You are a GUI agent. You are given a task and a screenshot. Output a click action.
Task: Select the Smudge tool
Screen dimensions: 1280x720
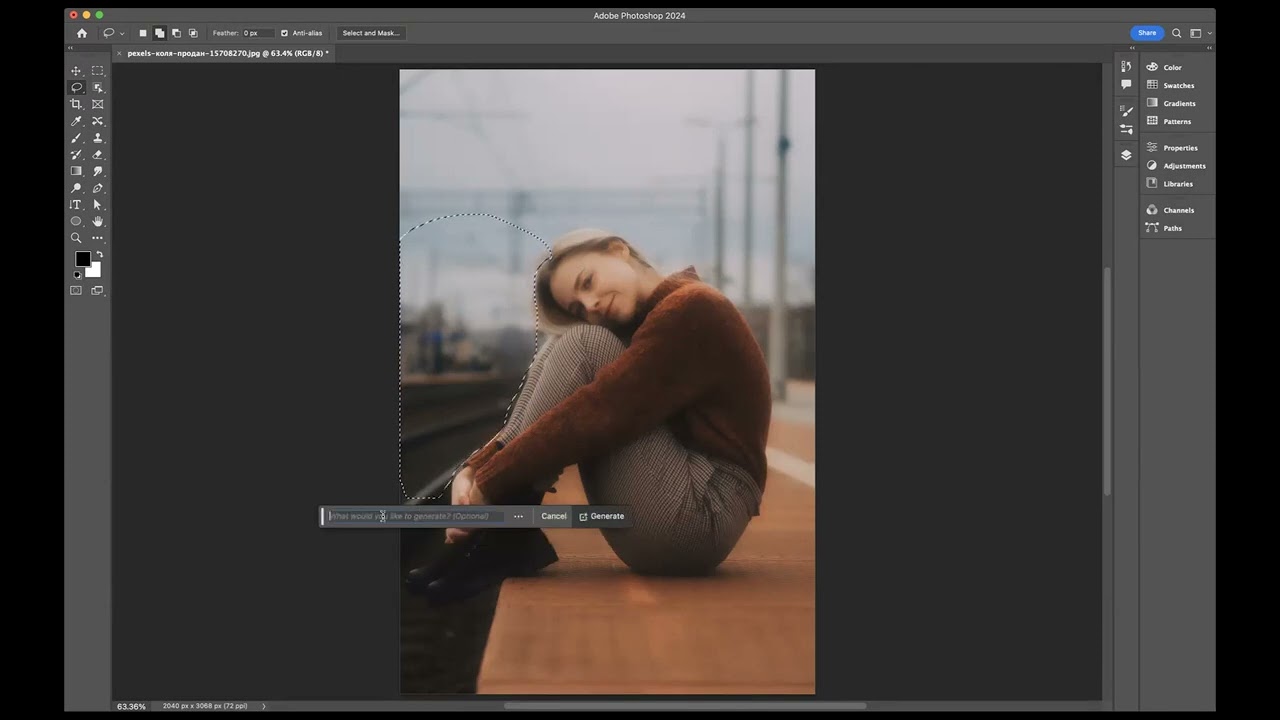97,171
